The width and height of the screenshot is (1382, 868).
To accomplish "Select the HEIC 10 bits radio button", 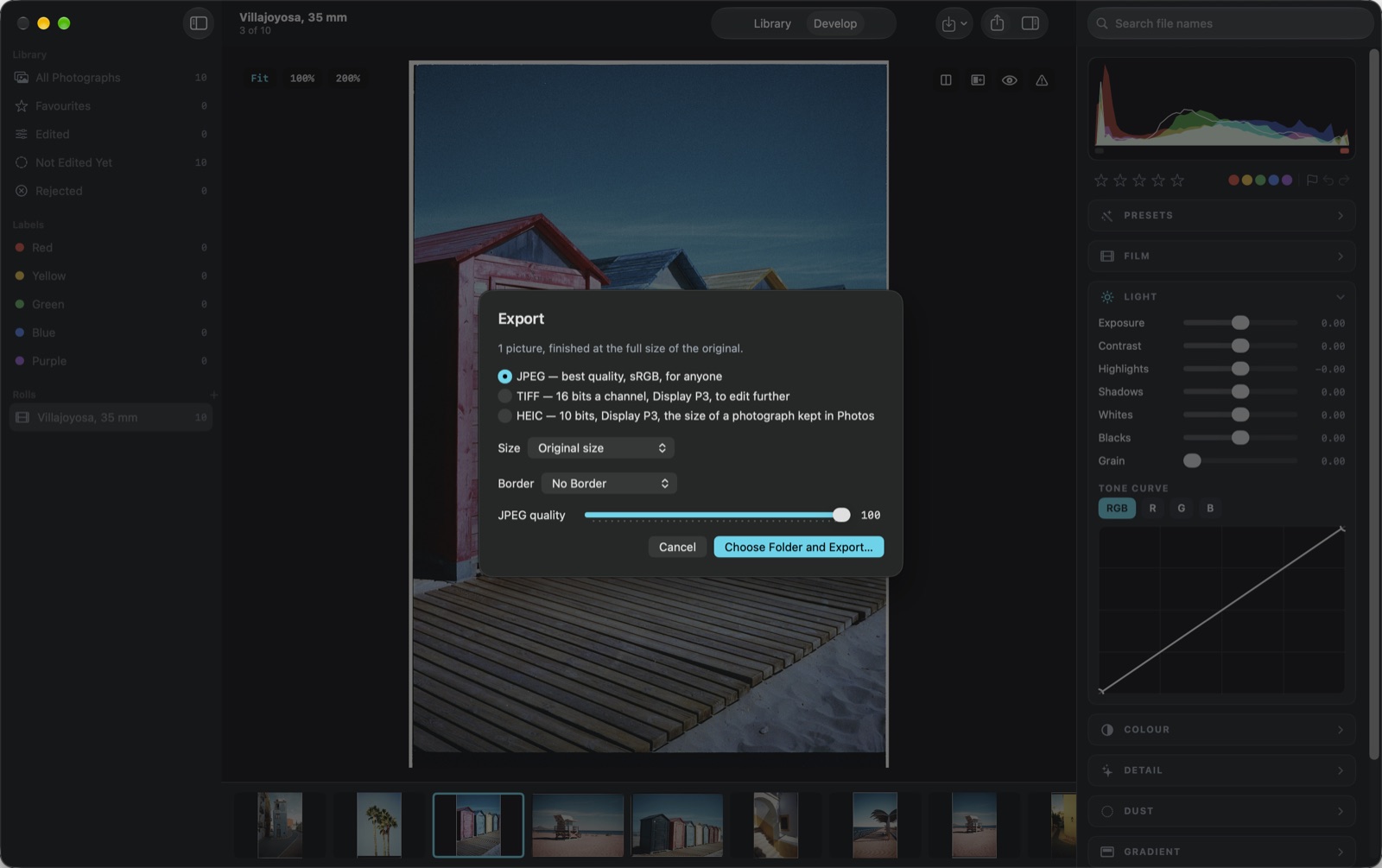I will click(504, 416).
